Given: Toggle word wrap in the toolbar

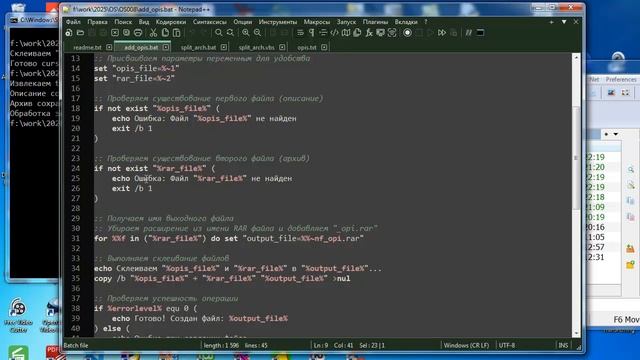Looking at the screenshot, I should pos(300,33).
